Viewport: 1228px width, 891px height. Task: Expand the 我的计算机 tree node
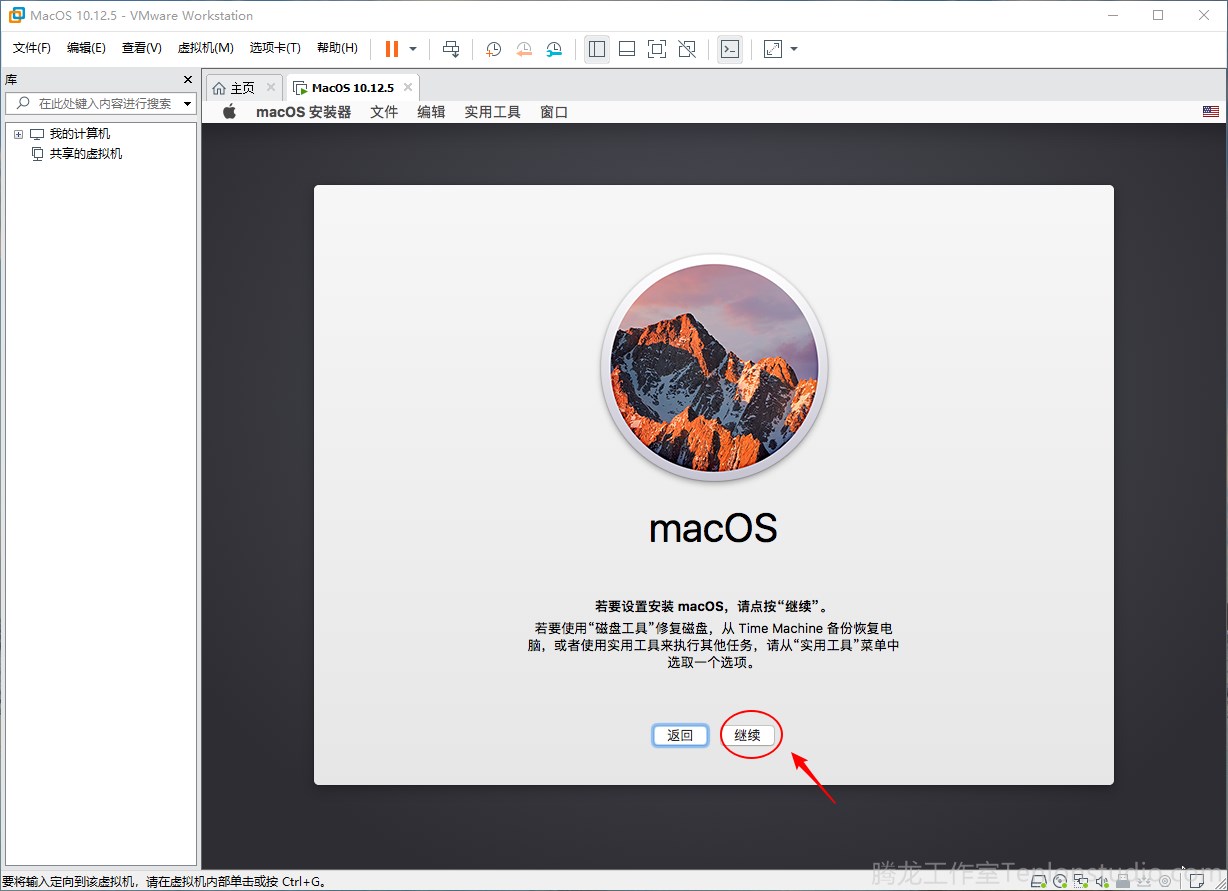tap(18, 134)
